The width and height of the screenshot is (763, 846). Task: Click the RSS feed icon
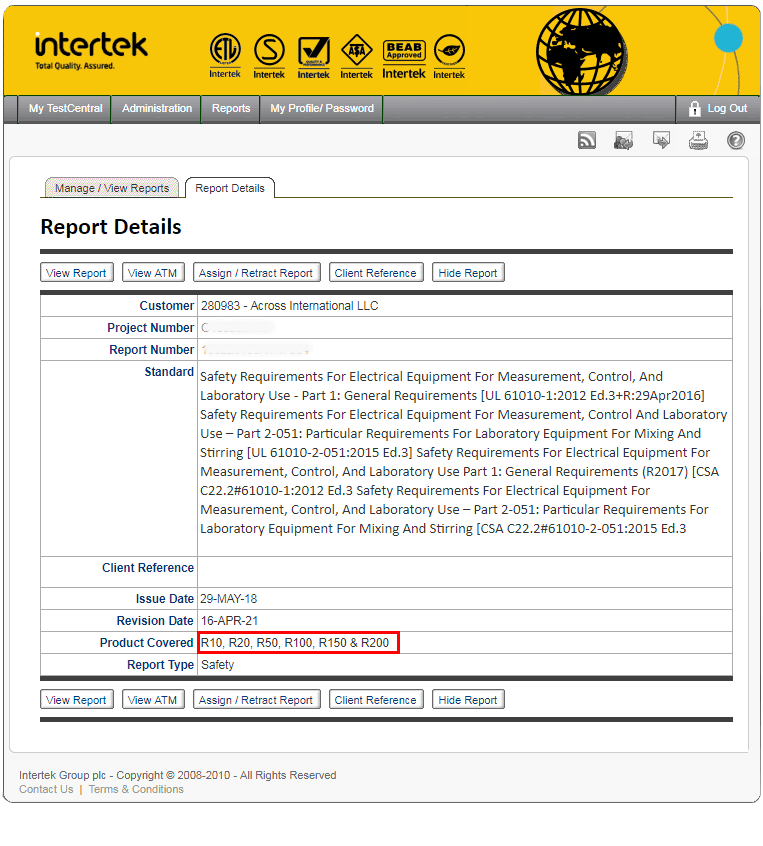(x=587, y=141)
